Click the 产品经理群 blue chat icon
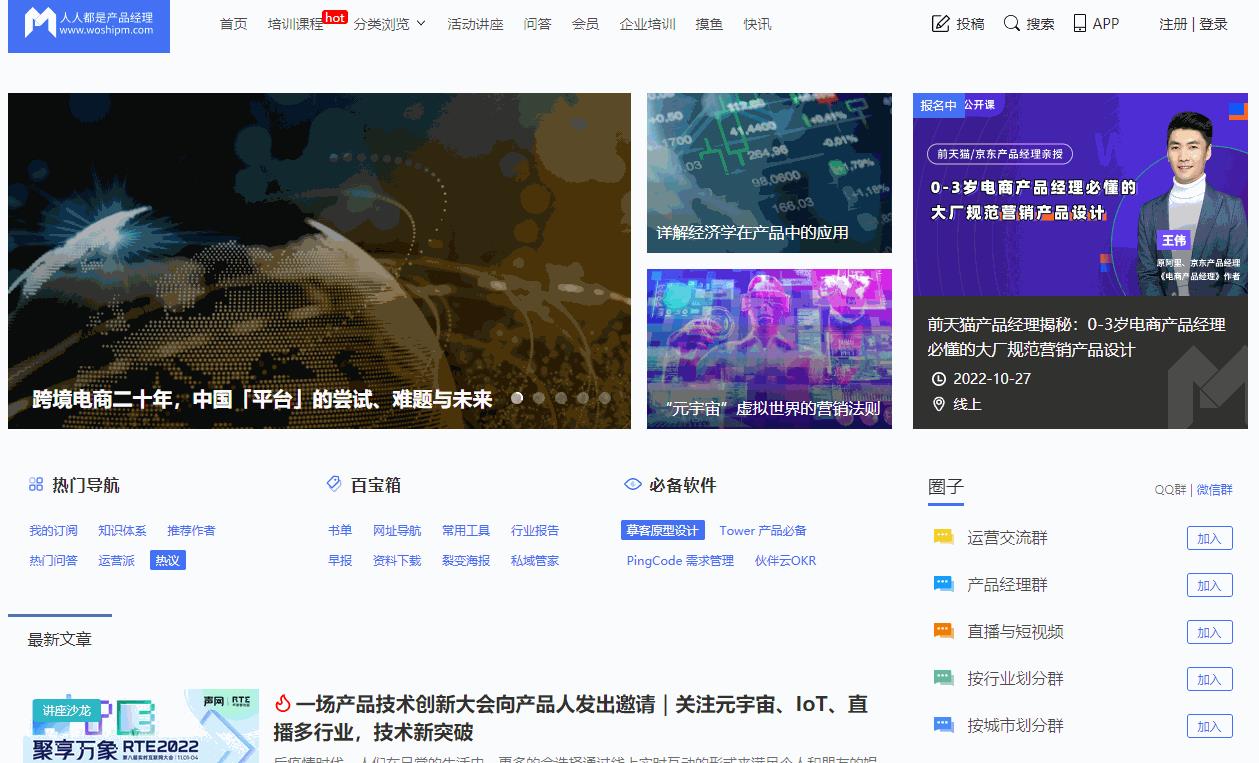This screenshot has width=1259, height=763. [x=944, y=584]
